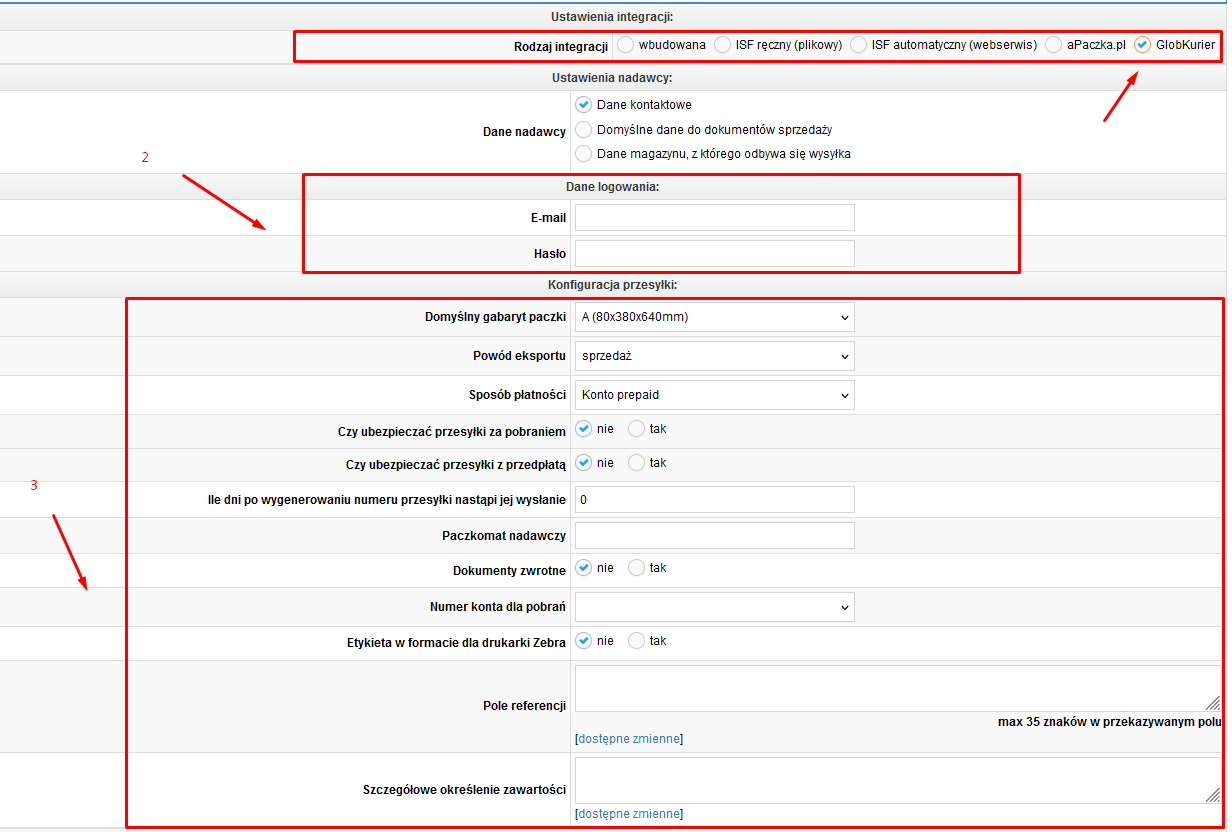Image resolution: width=1232 pixels, height=832 pixels.
Task: Select Domyślne dane do dokumentów sprzedaży
Action: pos(584,130)
